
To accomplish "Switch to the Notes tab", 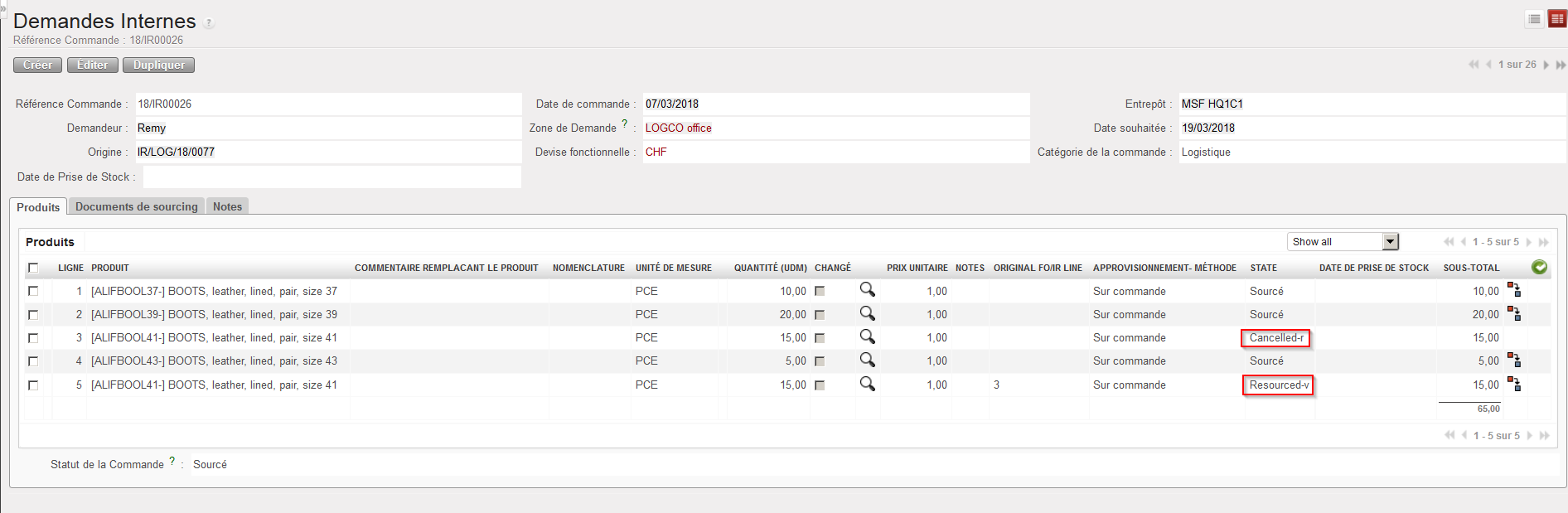I will 227,207.
